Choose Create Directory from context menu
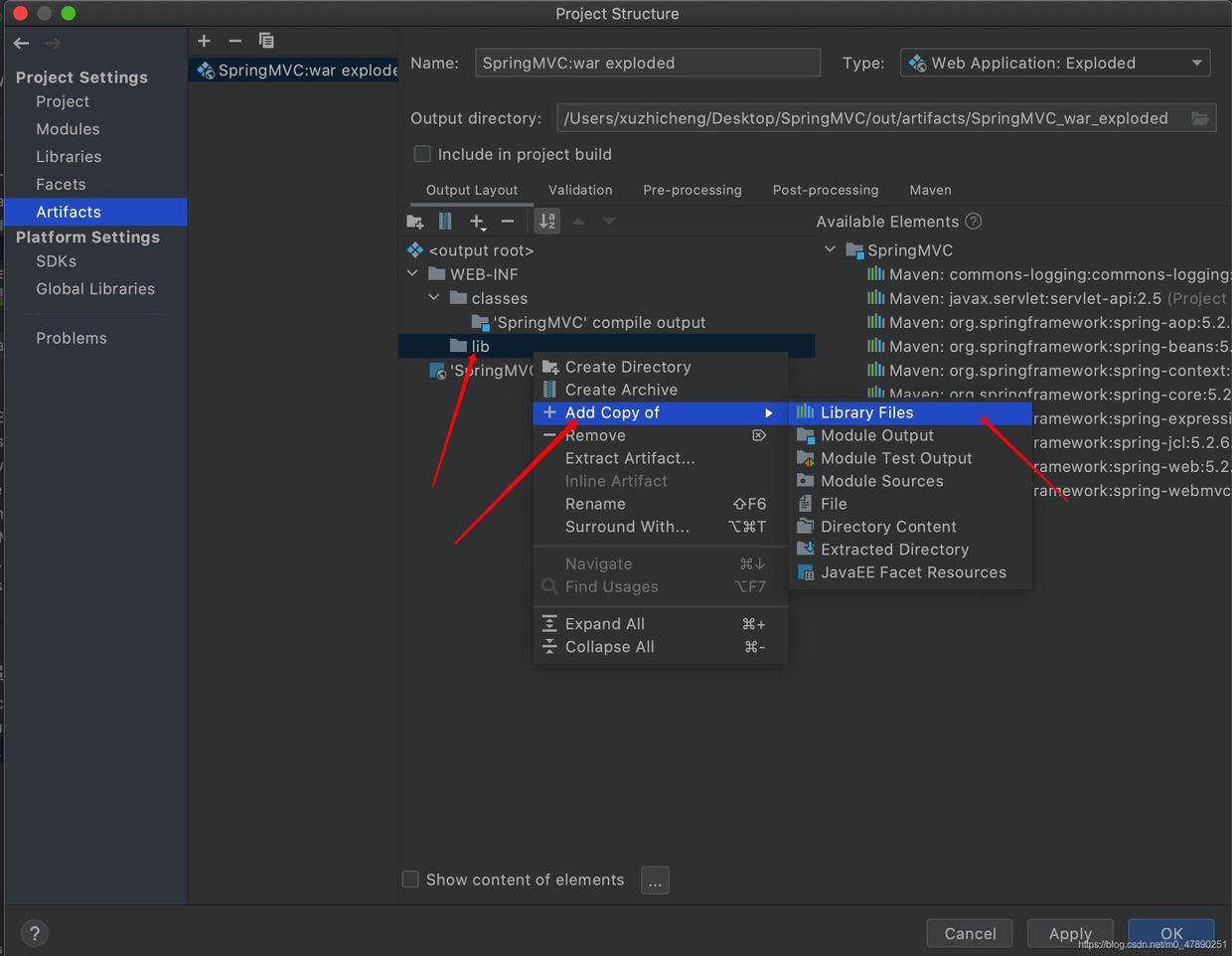 pos(661,367)
